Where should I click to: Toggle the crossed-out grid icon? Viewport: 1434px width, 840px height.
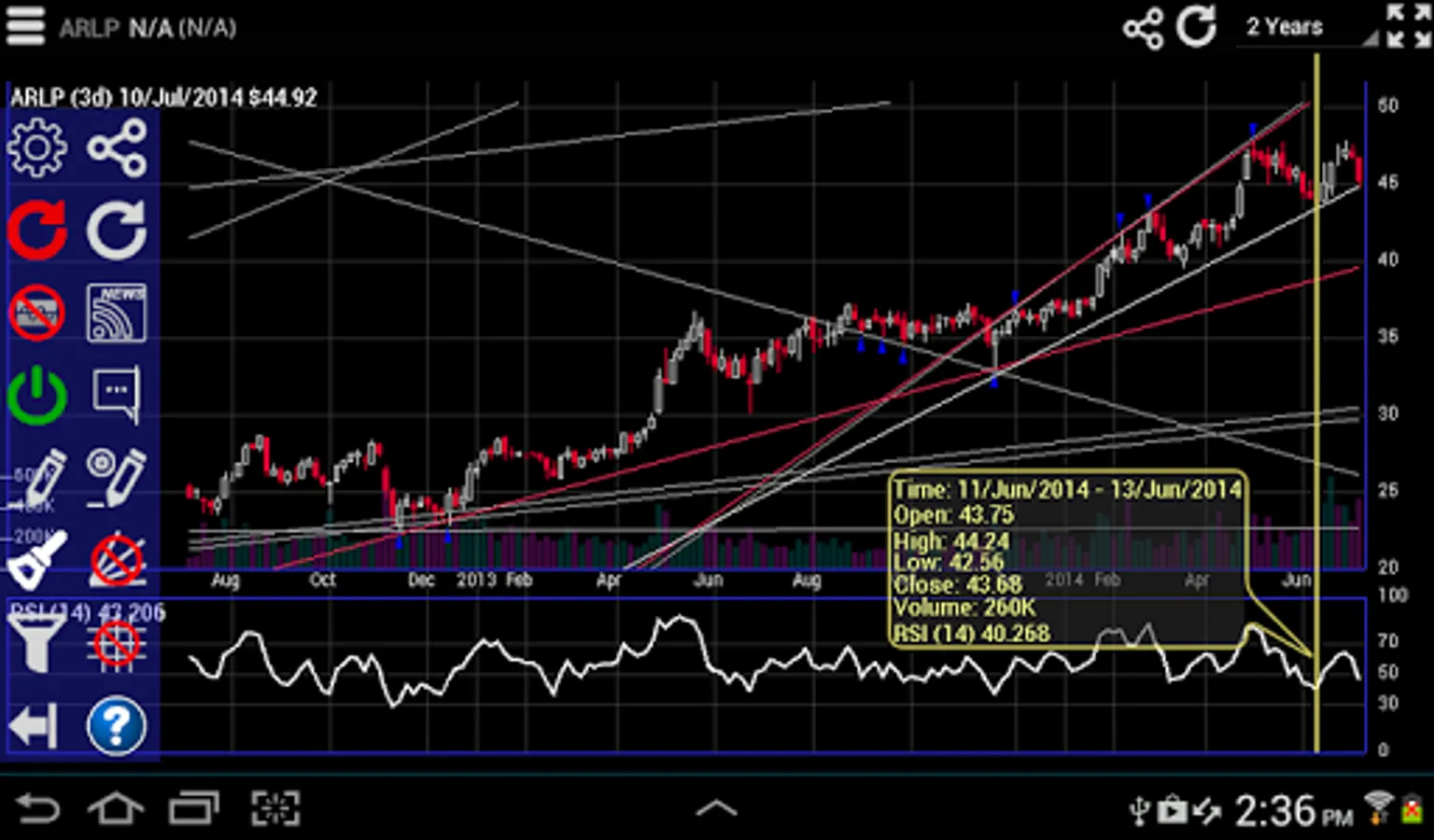pyautogui.click(x=117, y=644)
